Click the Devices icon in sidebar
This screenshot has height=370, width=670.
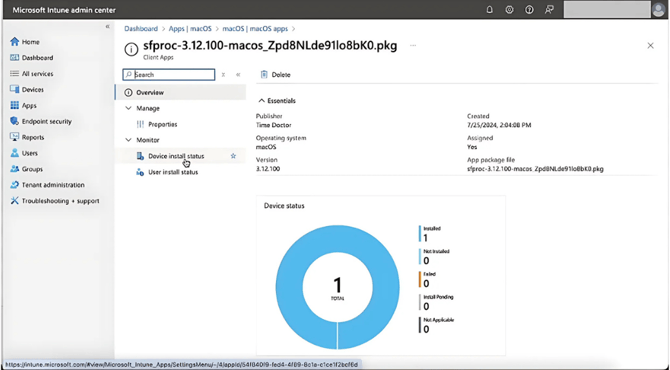click(15, 89)
